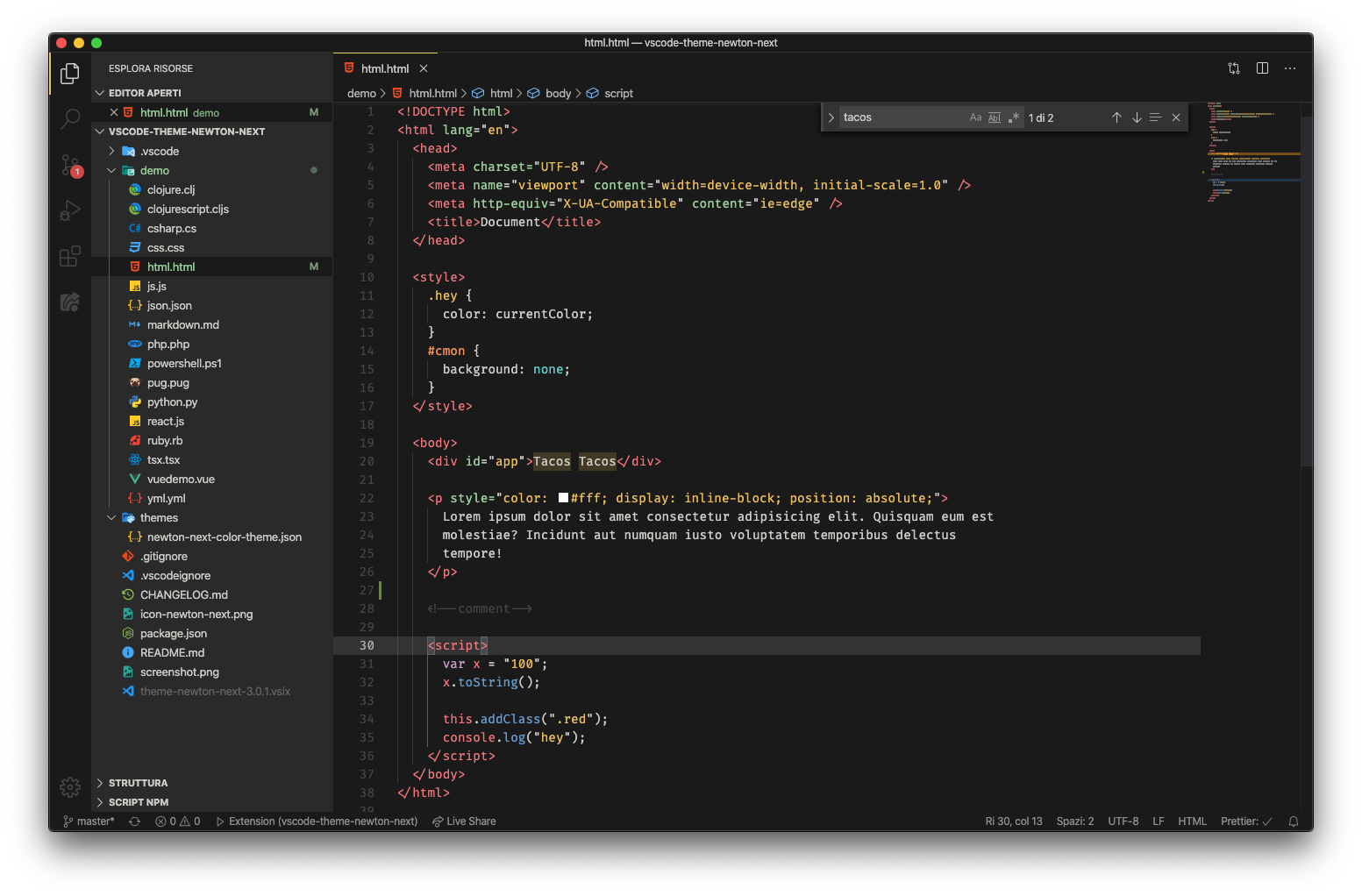Open the Live Share activity bar icon
Viewport: 1362px width, 896px height.
(70, 302)
